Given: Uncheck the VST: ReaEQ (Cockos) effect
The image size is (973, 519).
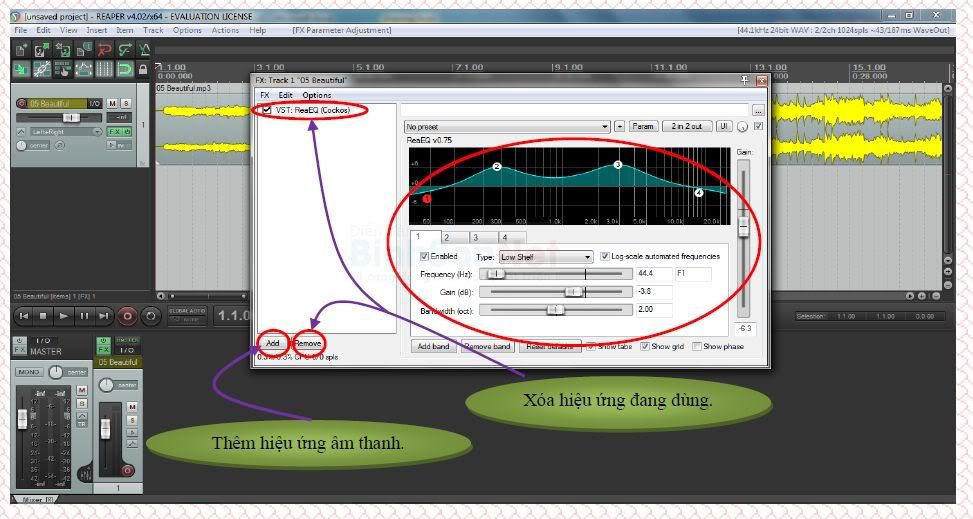Looking at the screenshot, I should 265,110.
